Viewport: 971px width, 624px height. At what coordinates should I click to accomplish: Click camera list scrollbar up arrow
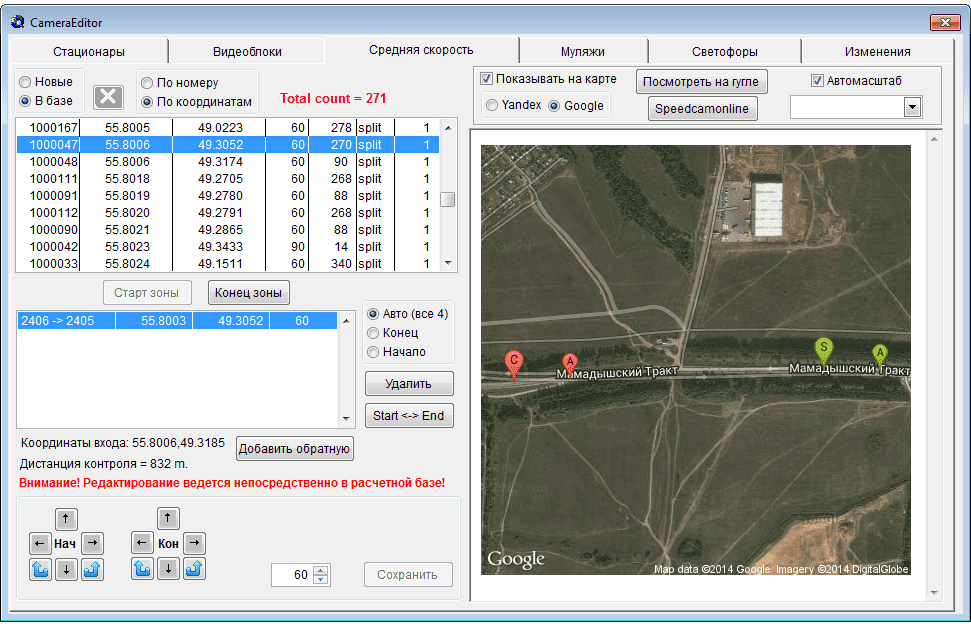click(x=448, y=128)
